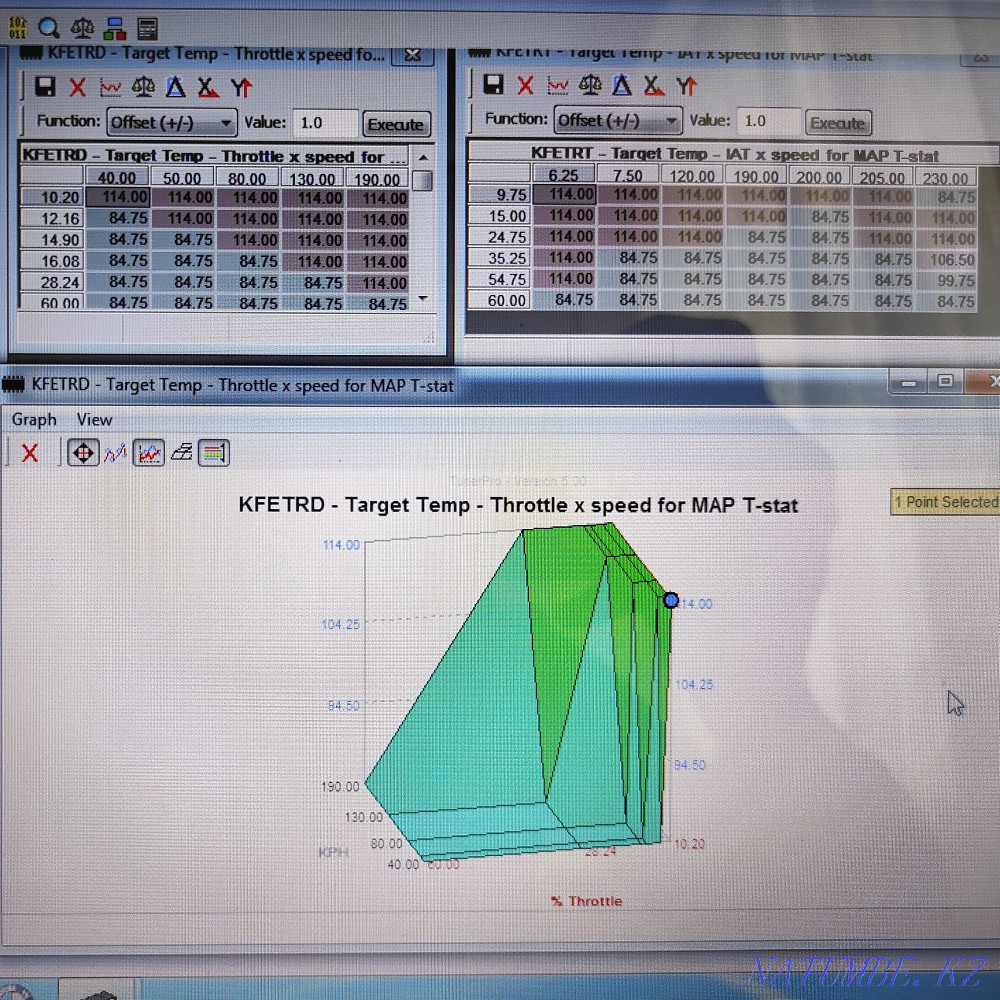
Task: Open the Graph menu
Action: [x=34, y=420]
